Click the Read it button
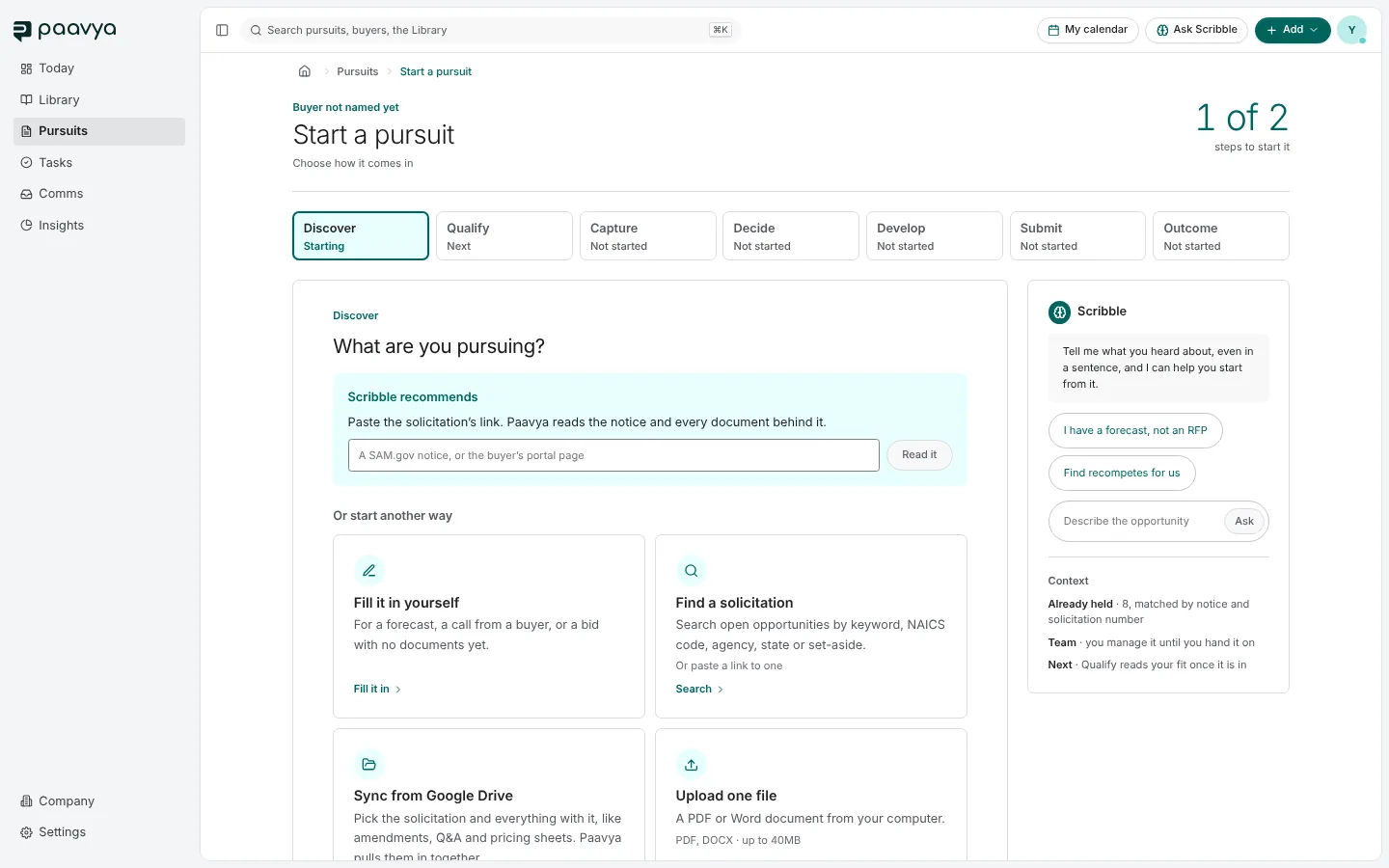Image resolution: width=1389 pixels, height=868 pixels. coord(919,455)
